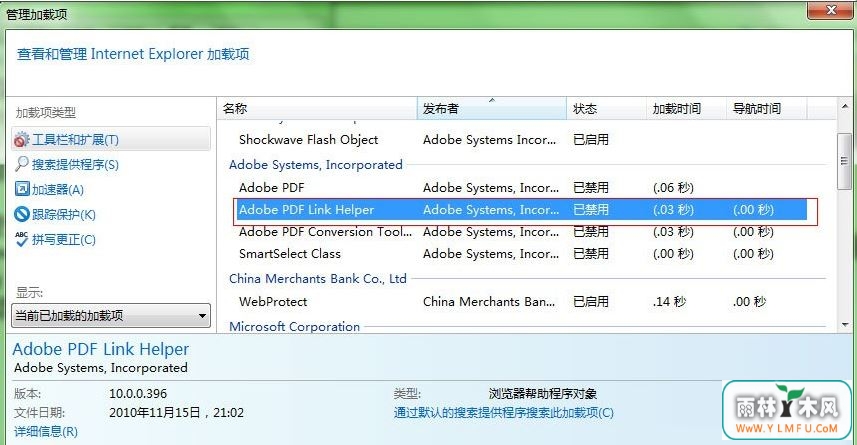Screen dimensions: 857x445
Task: Click the Load Time column header
Action: click(686, 108)
